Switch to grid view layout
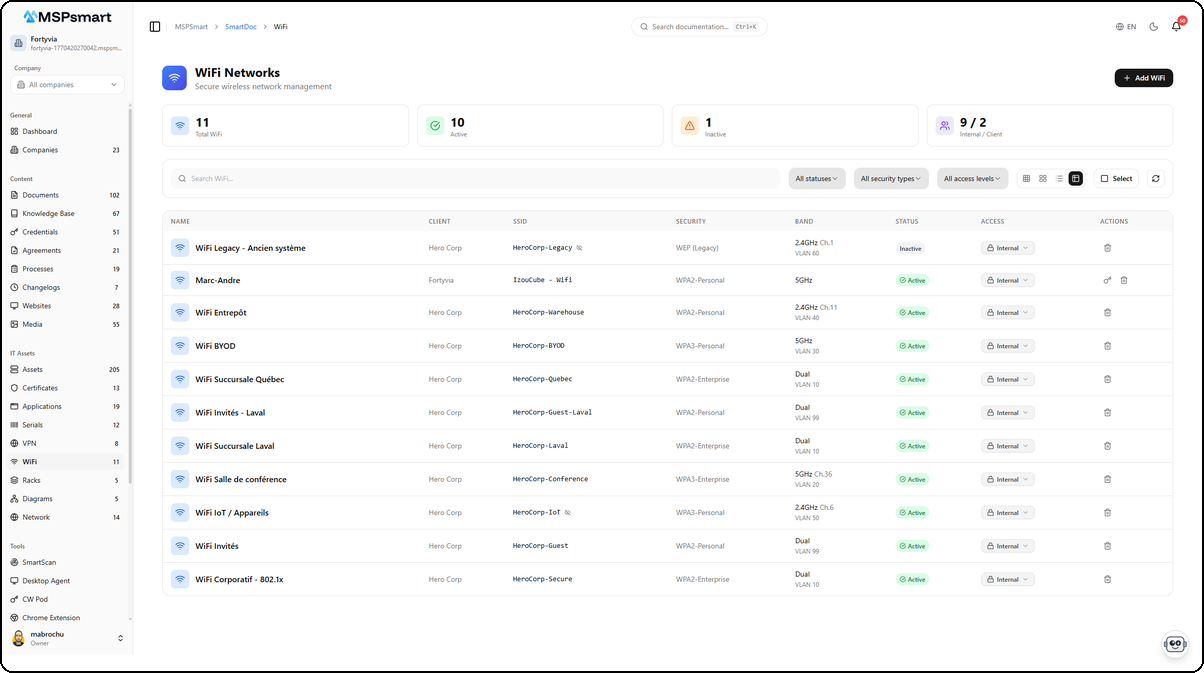Viewport: 1204px width, 673px height. pos(1027,178)
